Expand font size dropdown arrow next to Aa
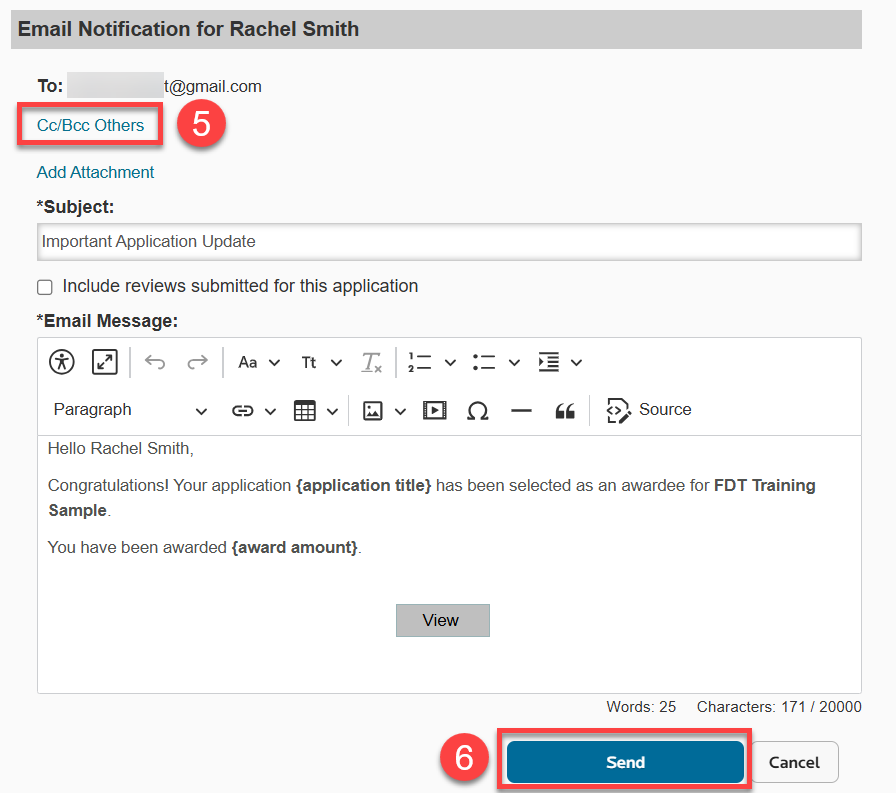 tap(274, 363)
